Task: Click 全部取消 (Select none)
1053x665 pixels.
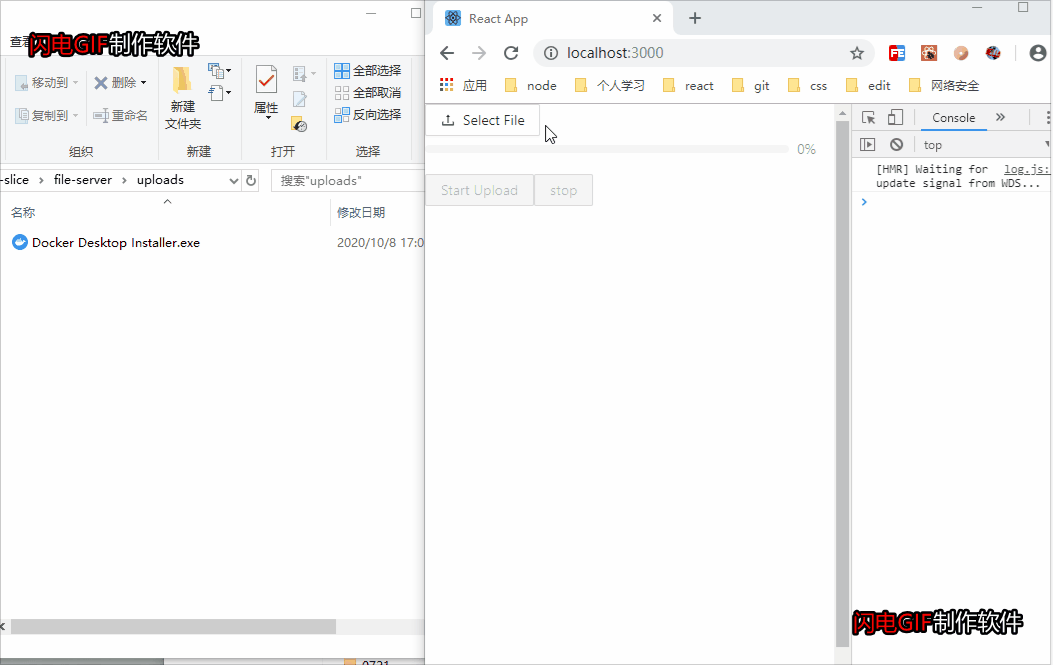Action: tap(367, 93)
